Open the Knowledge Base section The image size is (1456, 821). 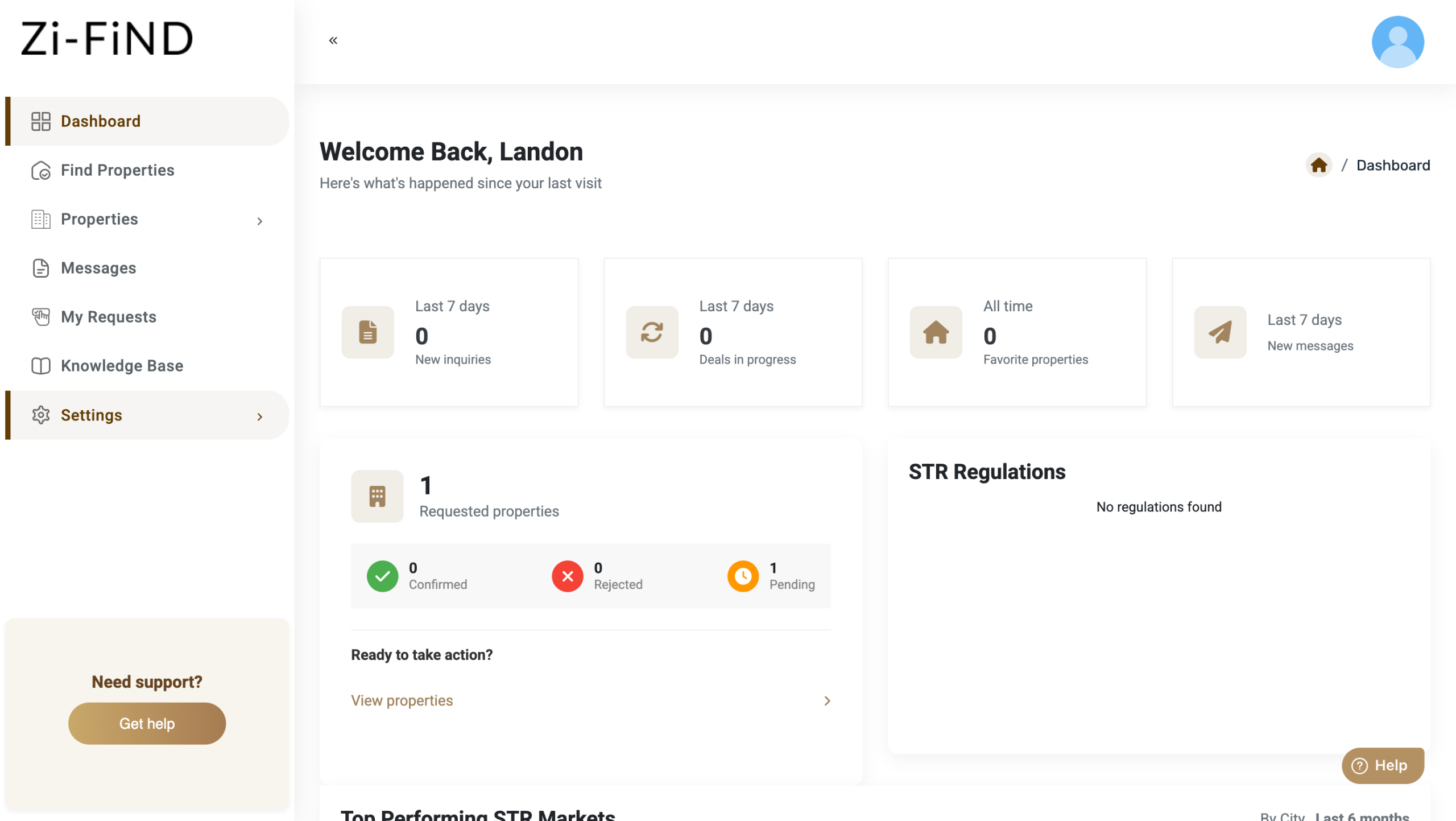122,366
